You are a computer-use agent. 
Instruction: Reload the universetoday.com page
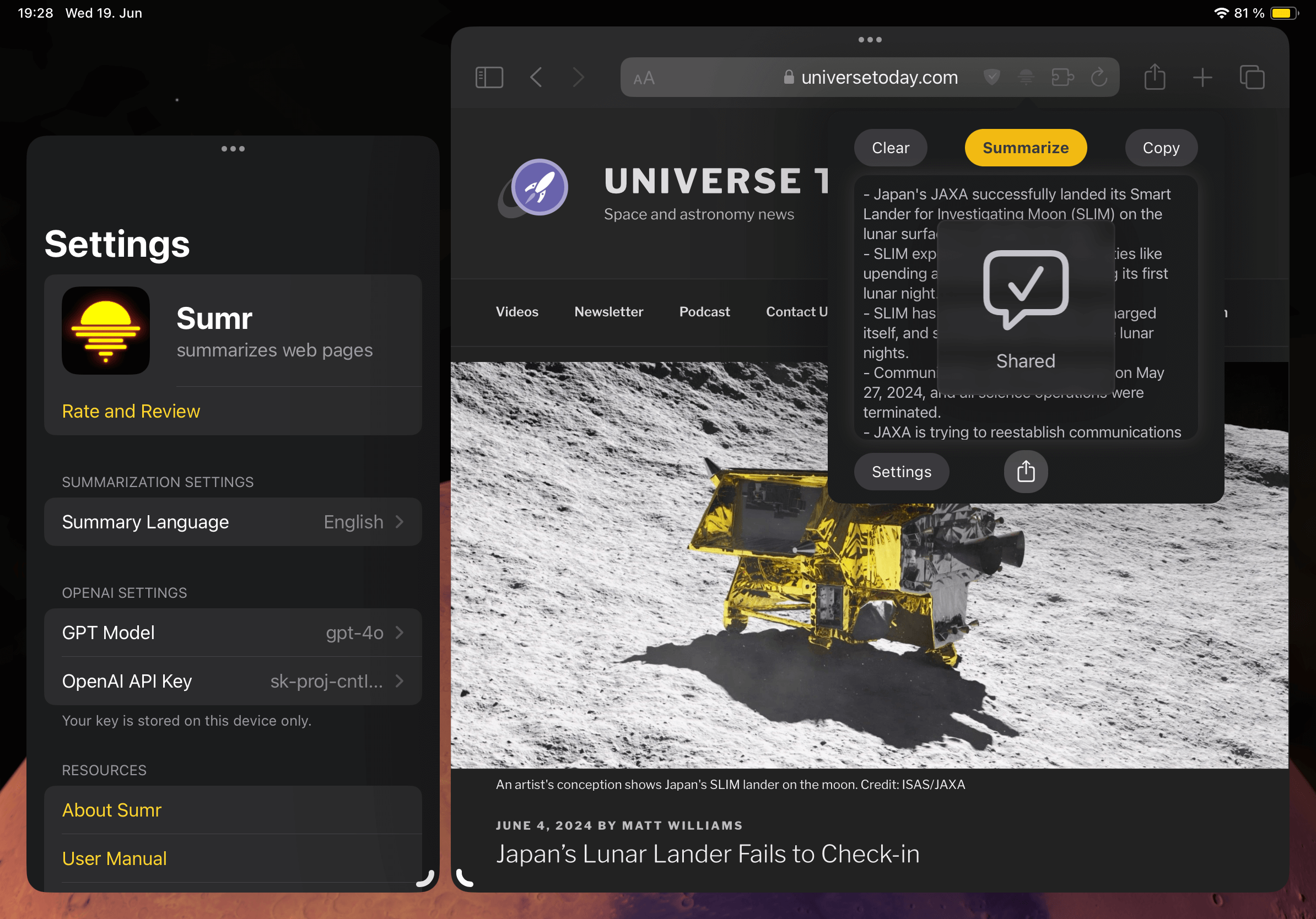1099,77
